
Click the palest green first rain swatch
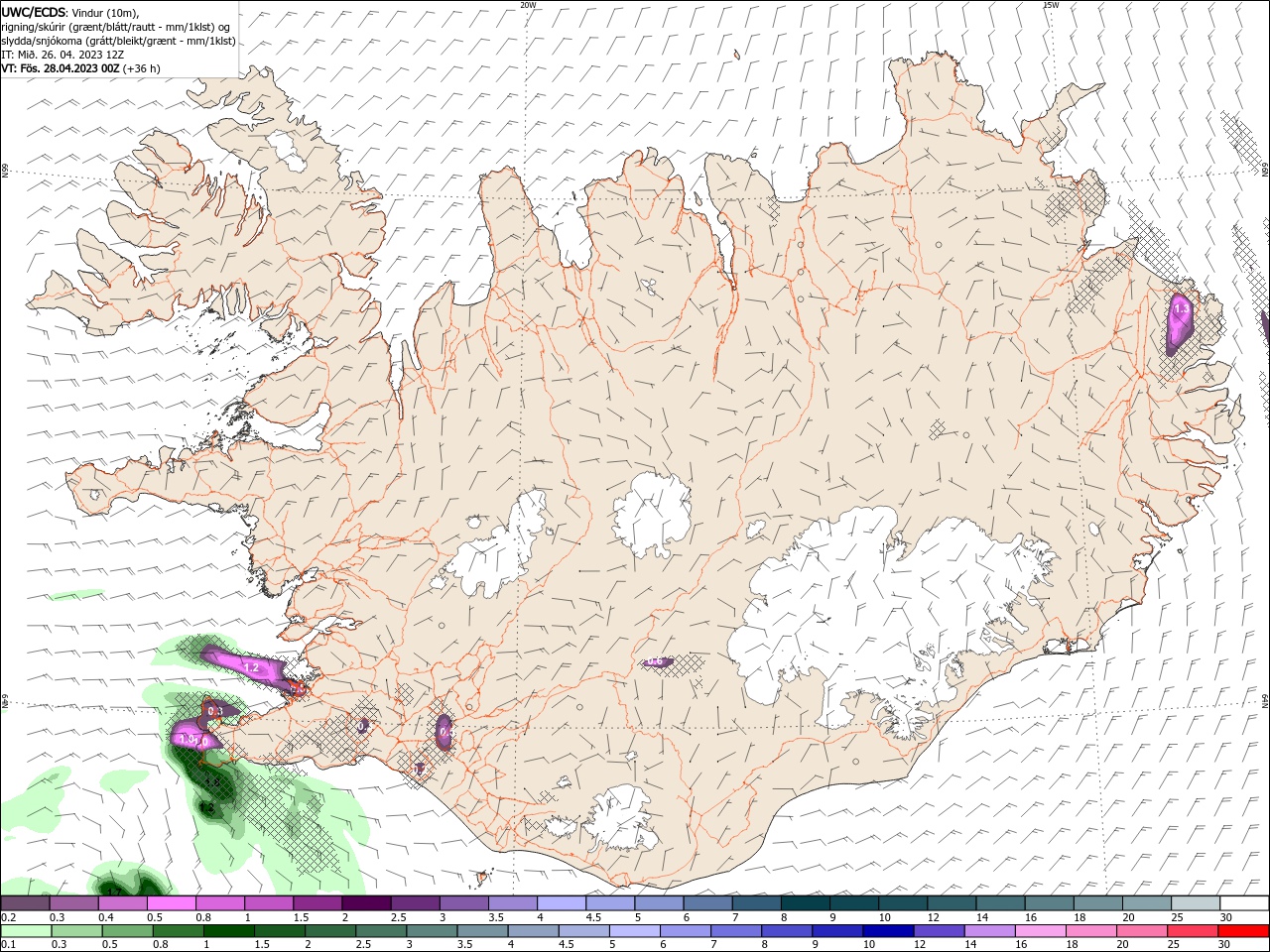26,931
